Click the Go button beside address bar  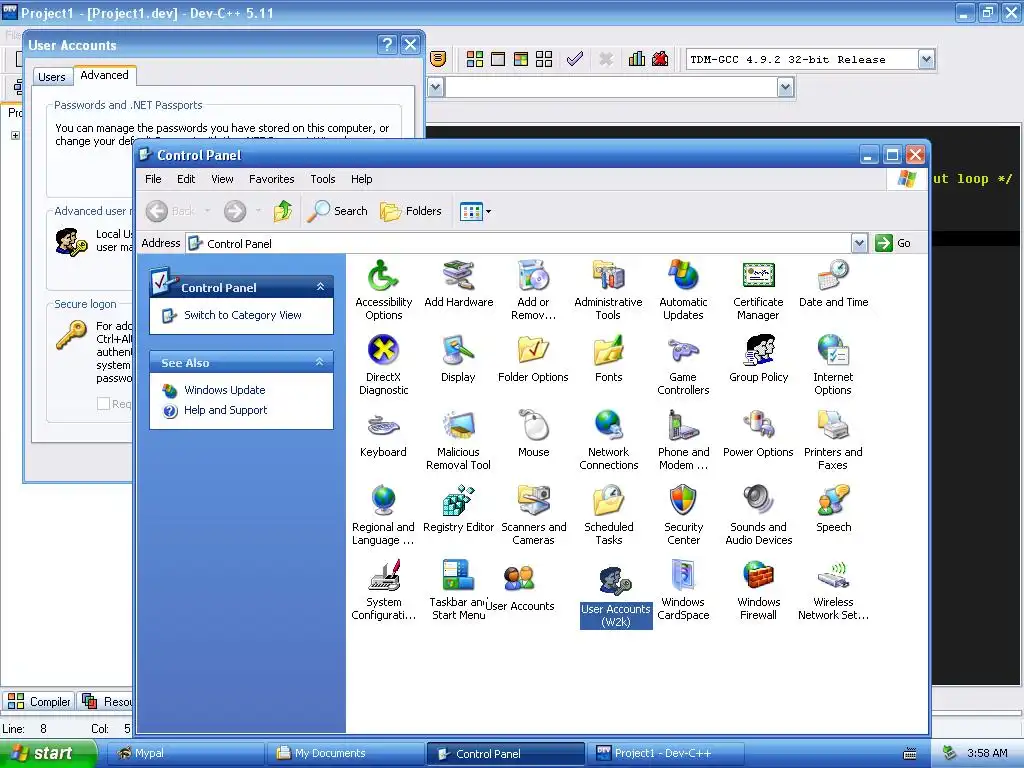893,243
